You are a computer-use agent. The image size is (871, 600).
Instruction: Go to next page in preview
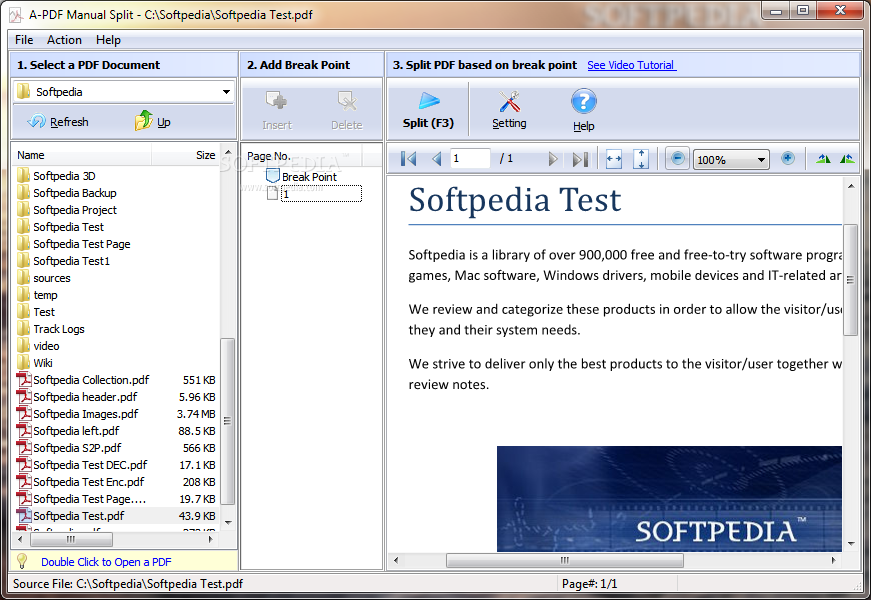(x=552, y=159)
